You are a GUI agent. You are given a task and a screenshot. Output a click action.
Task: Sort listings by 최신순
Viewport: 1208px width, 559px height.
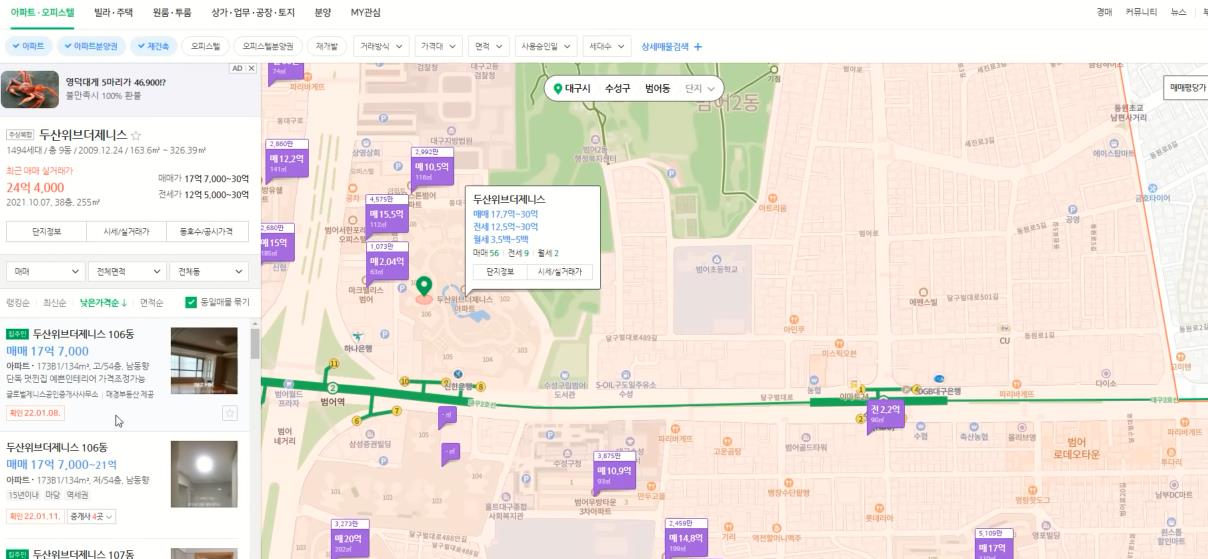pos(54,302)
